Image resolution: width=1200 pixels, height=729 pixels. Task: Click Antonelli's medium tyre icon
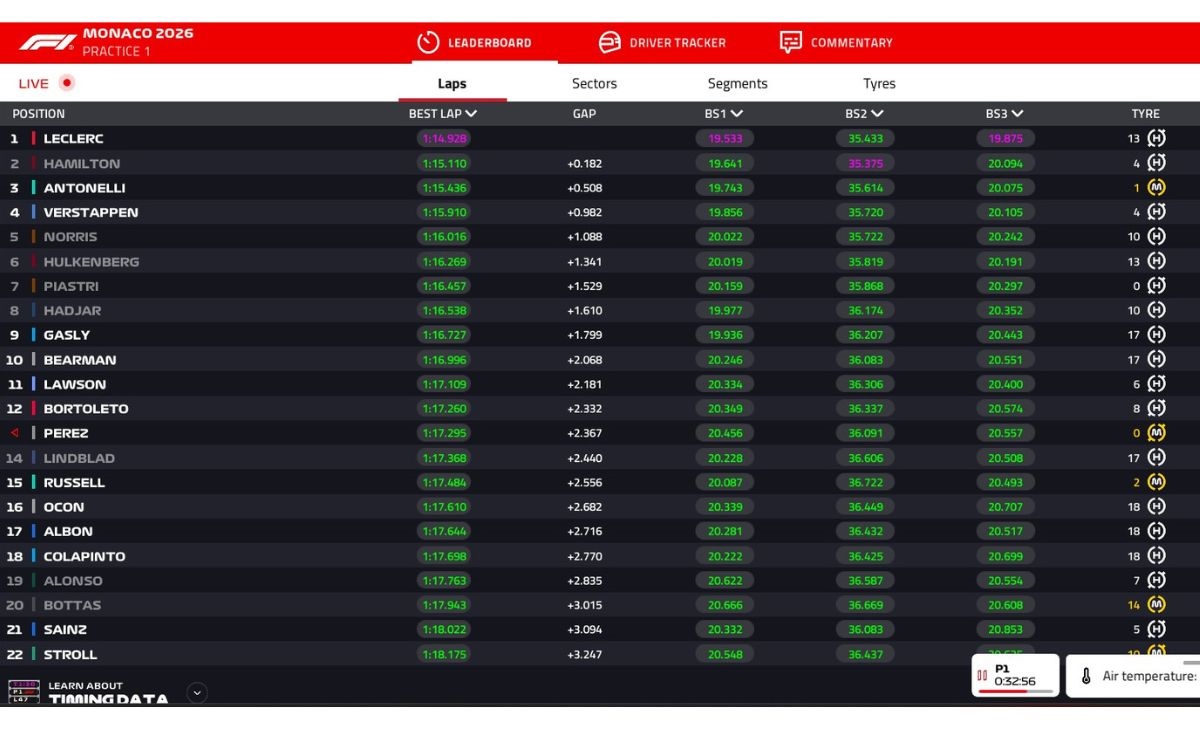(x=1157, y=188)
